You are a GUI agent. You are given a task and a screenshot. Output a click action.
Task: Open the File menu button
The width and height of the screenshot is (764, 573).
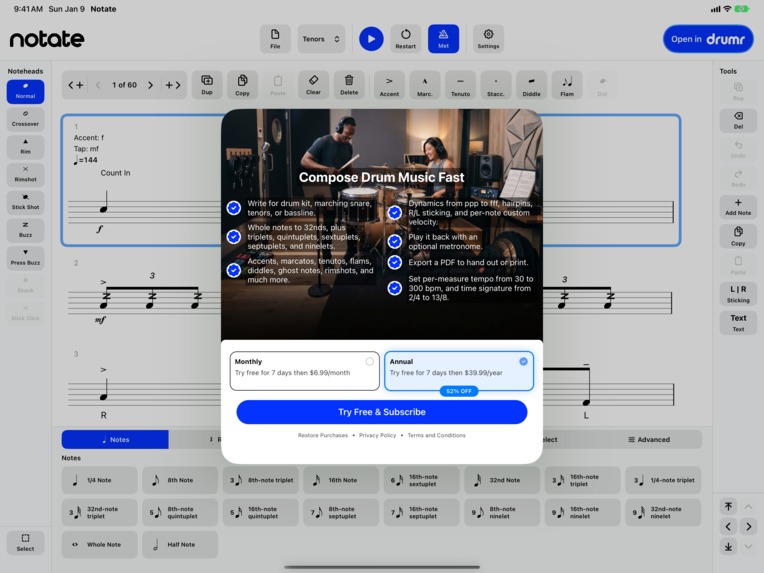click(275, 38)
